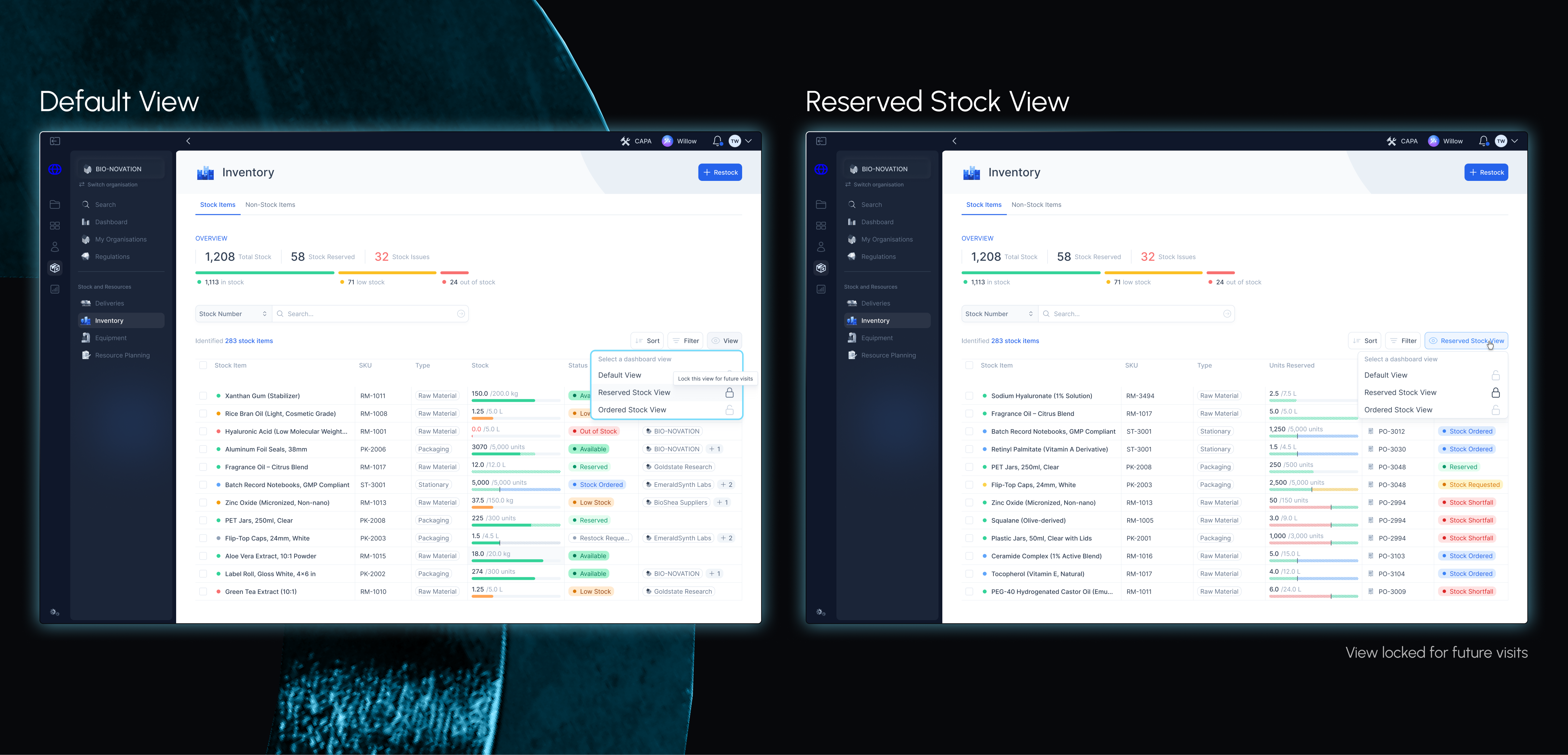
Task: Expand the +2 suppliers on Batch Record Notebooks row
Action: tap(727, 485)
